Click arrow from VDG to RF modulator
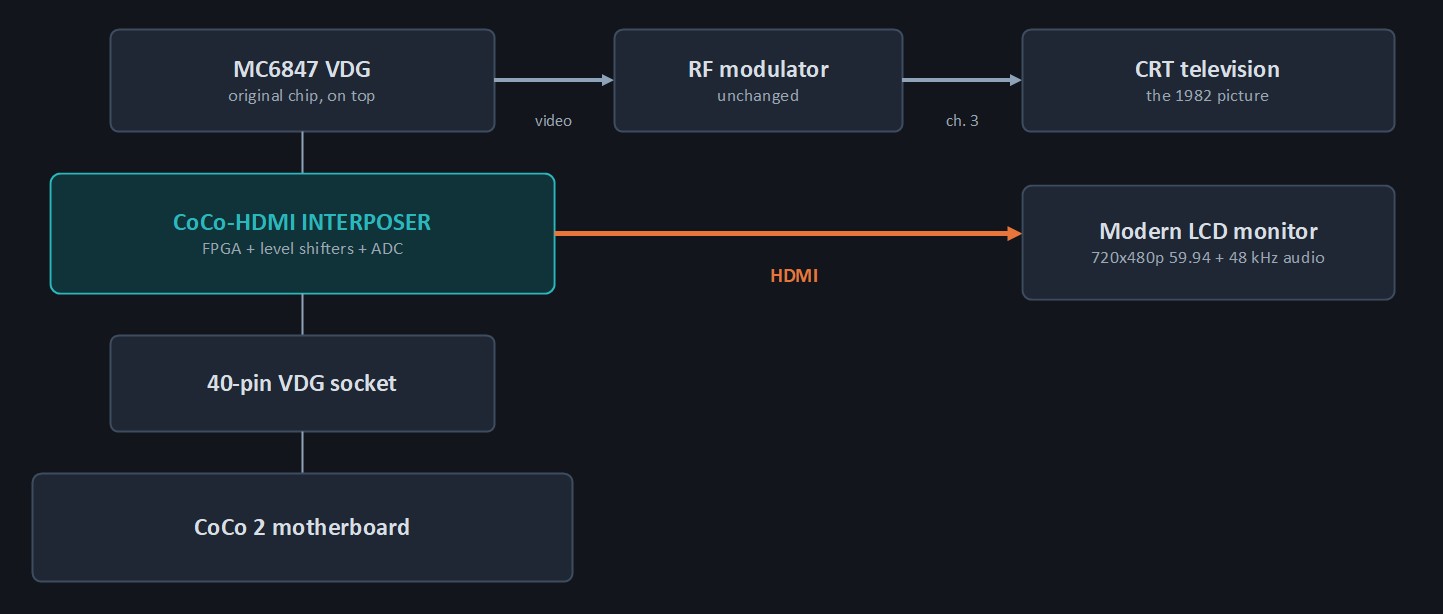The image size is (1443, 614). tap(554, 80)
